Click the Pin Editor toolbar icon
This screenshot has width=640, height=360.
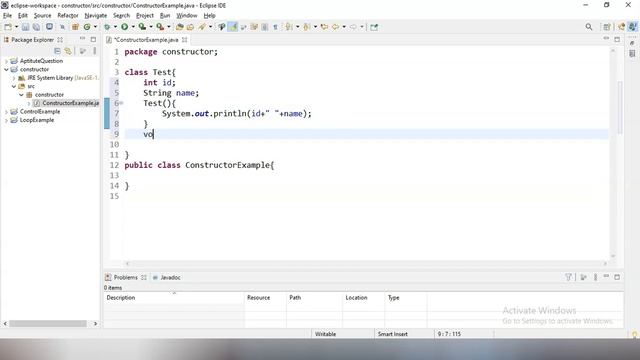click(x=374, y=27)
